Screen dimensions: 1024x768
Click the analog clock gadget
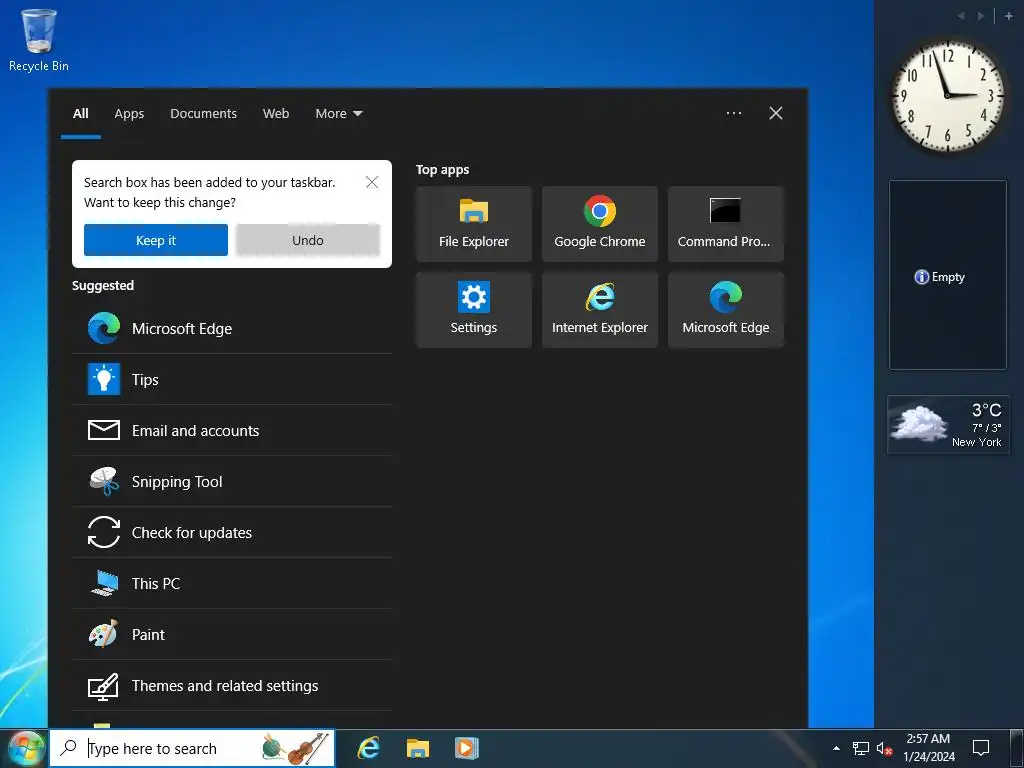coord(947,95)
